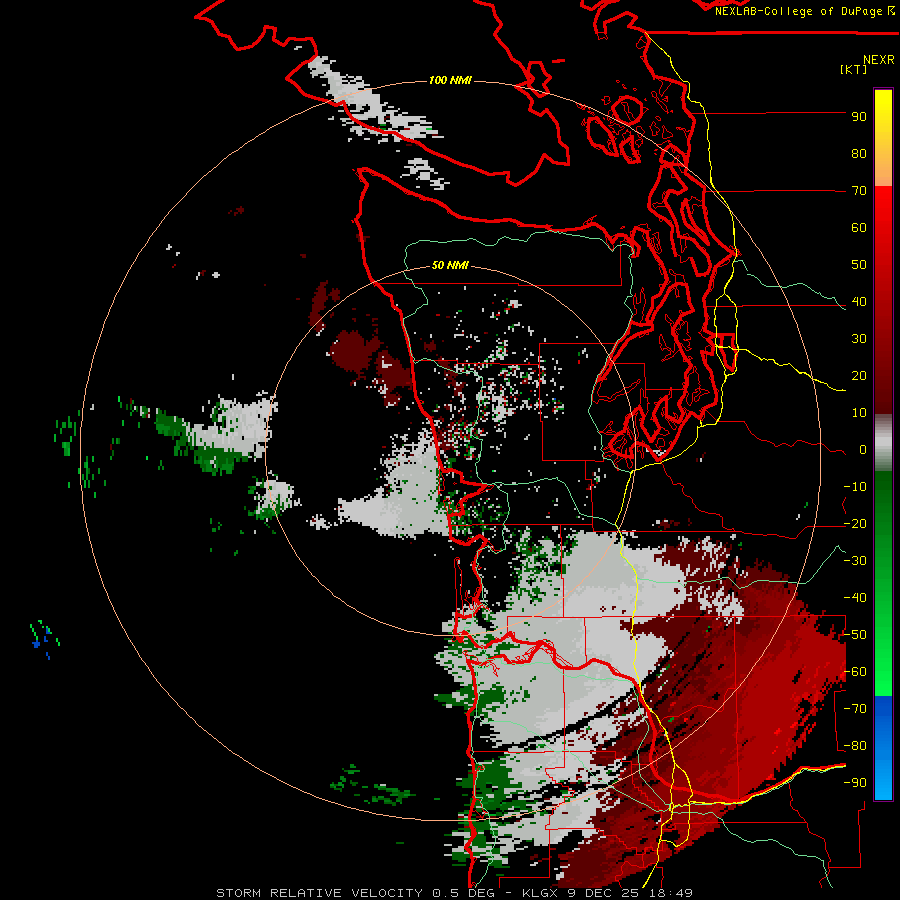Select the 70 value on the velocity scale
Viewport: 900px width, 900px height.
(859, 191)
